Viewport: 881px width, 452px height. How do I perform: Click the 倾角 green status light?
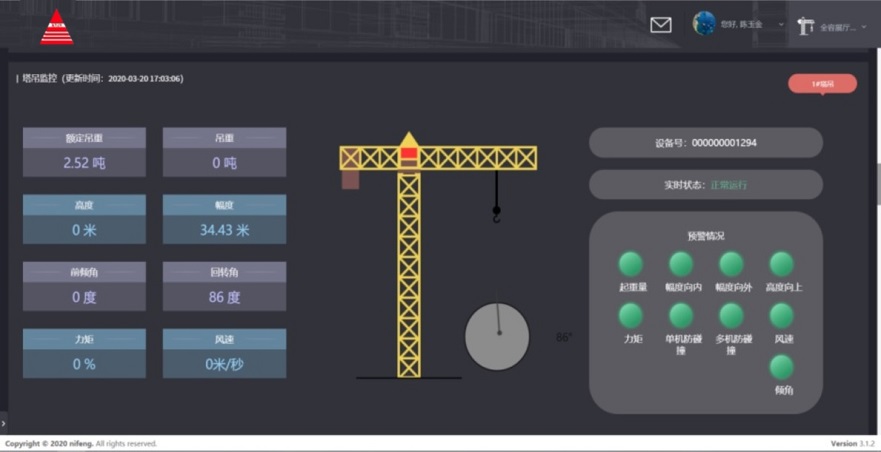point(781,367)
